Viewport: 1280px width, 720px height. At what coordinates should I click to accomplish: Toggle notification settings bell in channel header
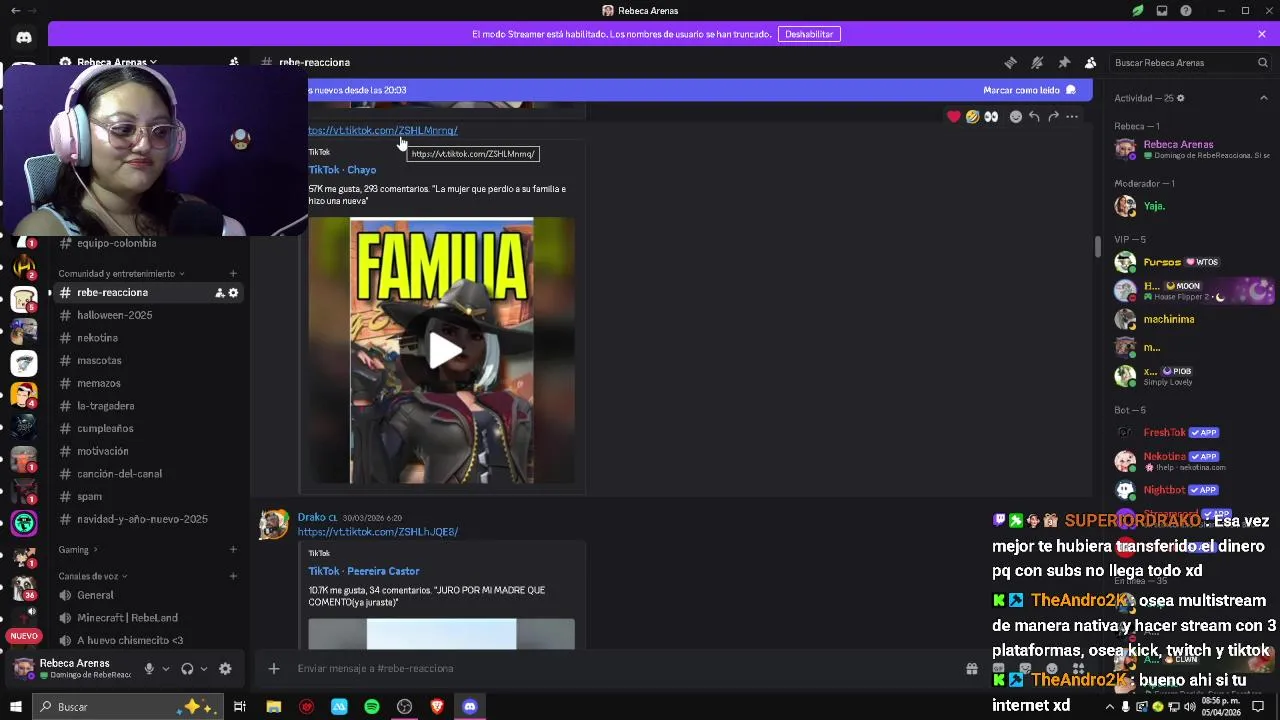tap(1037, 62)
